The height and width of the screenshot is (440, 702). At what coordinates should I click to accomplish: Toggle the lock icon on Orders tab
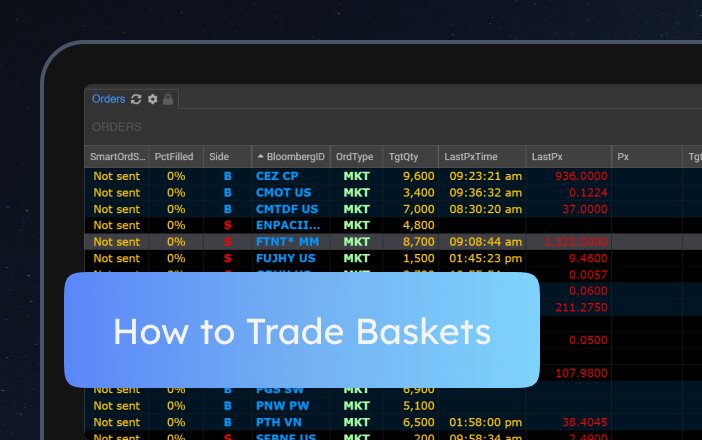pyautogui.click(x=168, y=99)
